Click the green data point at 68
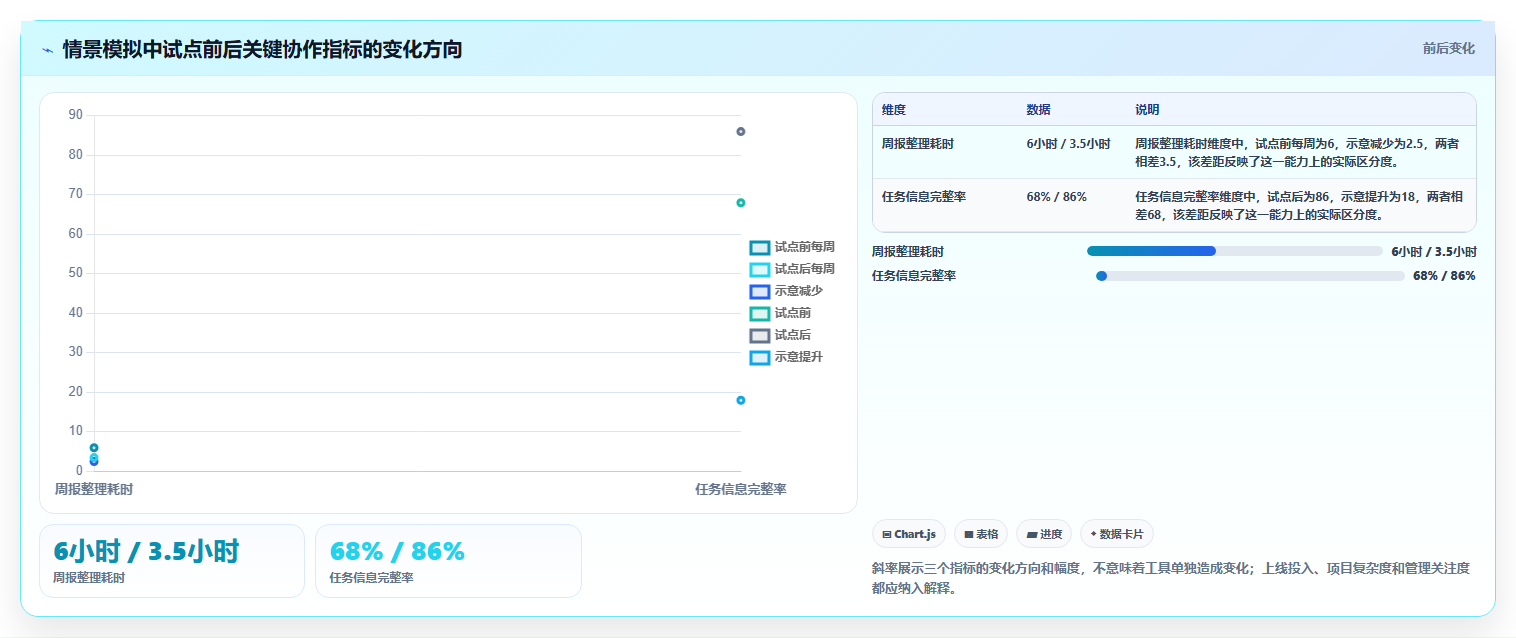Viewport: 1516px width, 638px height. click(x=741, y=202)
